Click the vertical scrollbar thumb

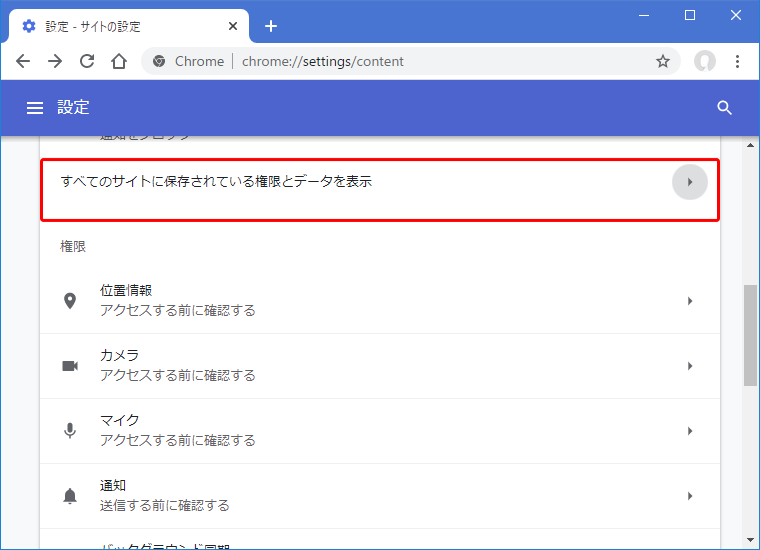pyautogui.click(x=750, y=335)
